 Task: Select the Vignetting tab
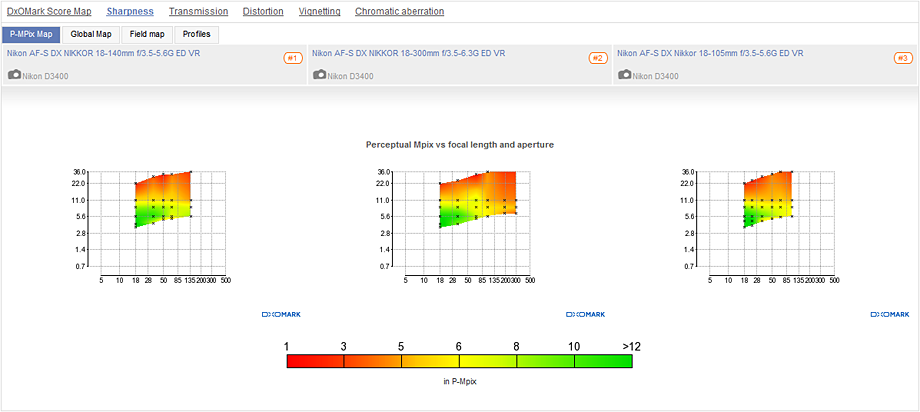(319, 11)
